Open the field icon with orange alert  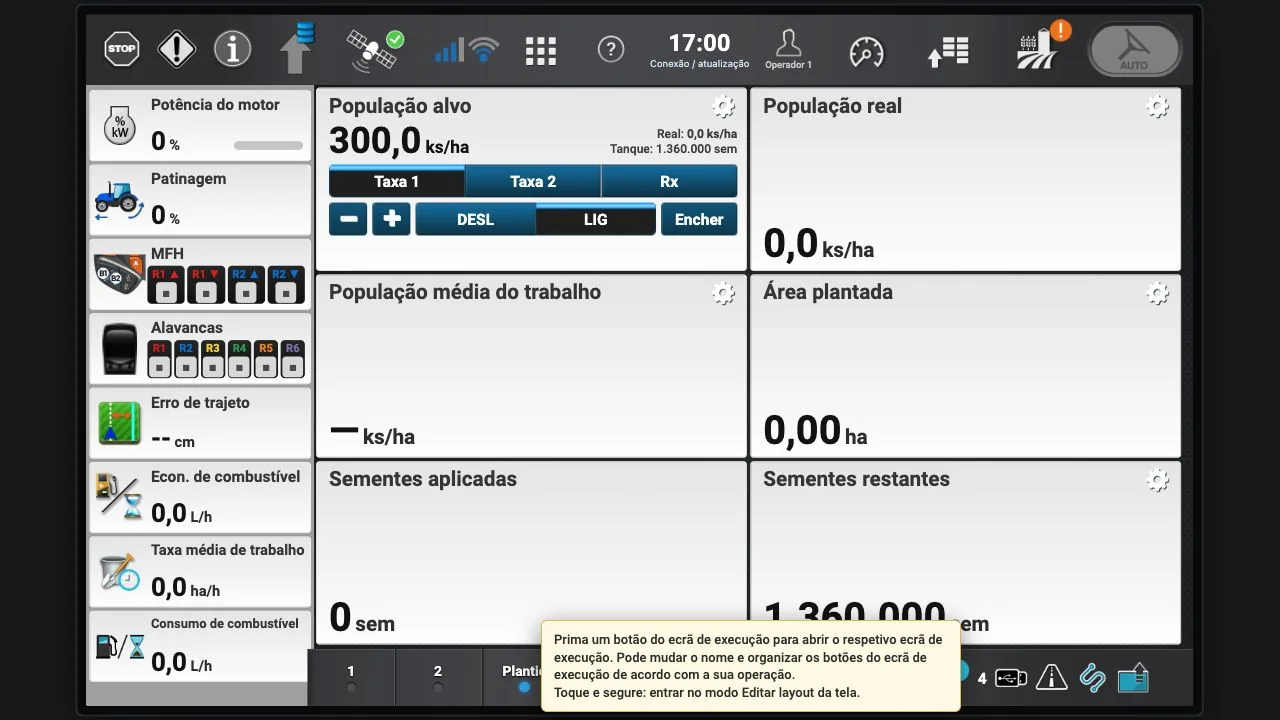(x=1043, y=46)
